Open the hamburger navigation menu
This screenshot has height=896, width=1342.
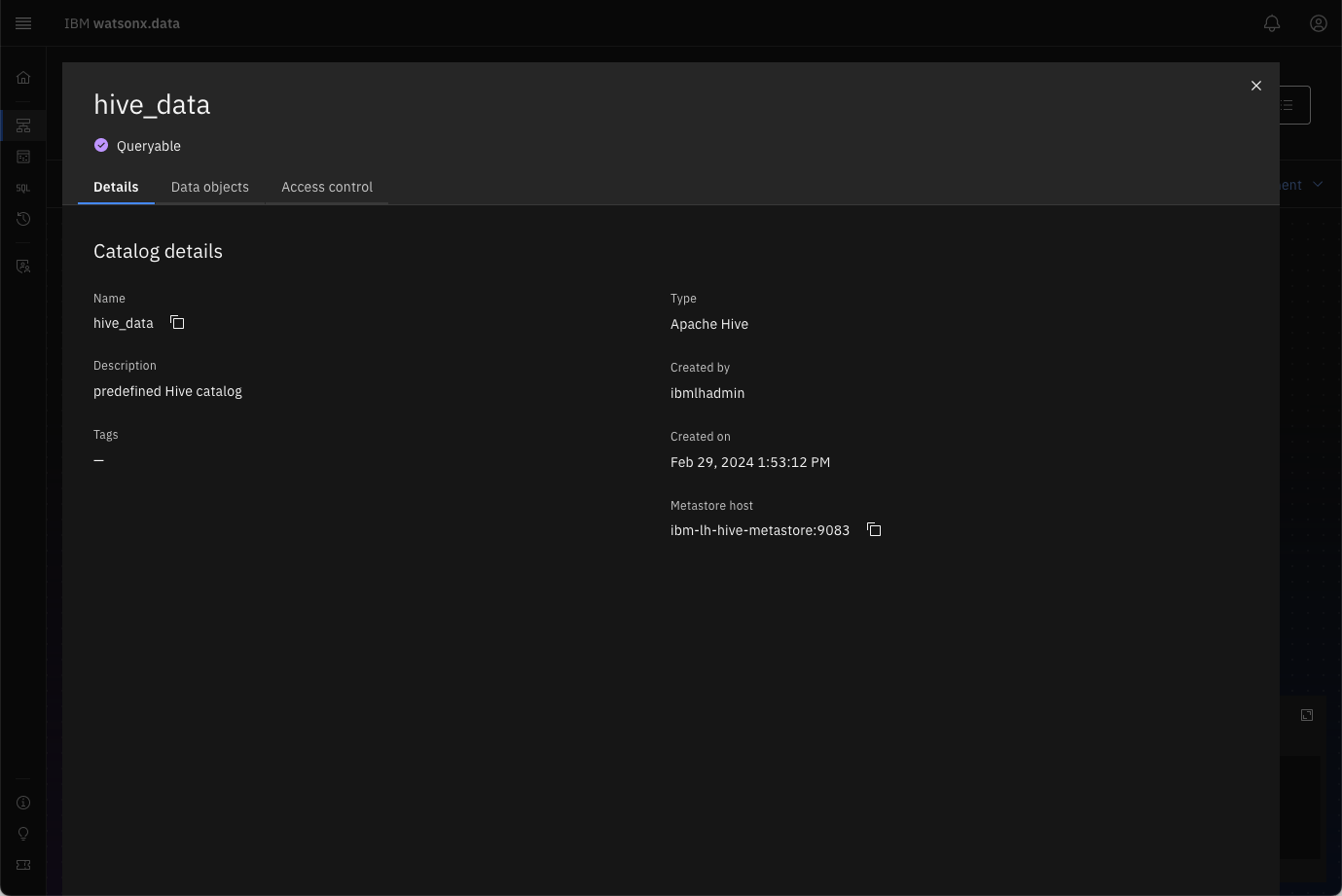(23, 23)
